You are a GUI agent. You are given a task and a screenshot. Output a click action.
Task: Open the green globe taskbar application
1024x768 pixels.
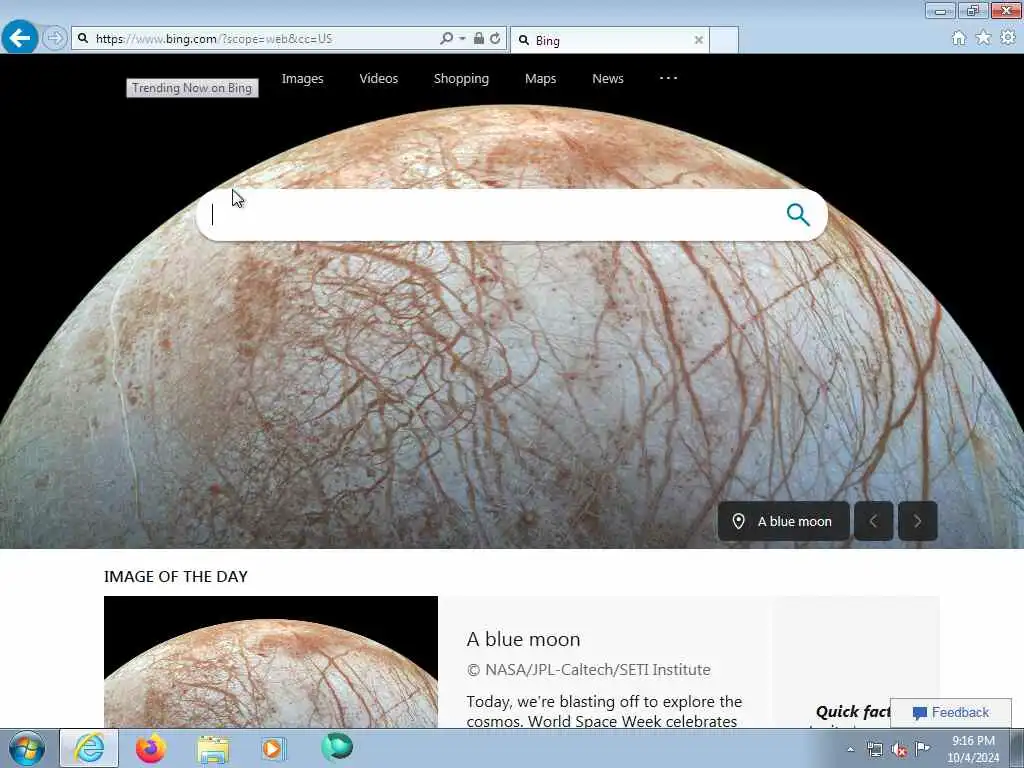[x=337, y=747]
